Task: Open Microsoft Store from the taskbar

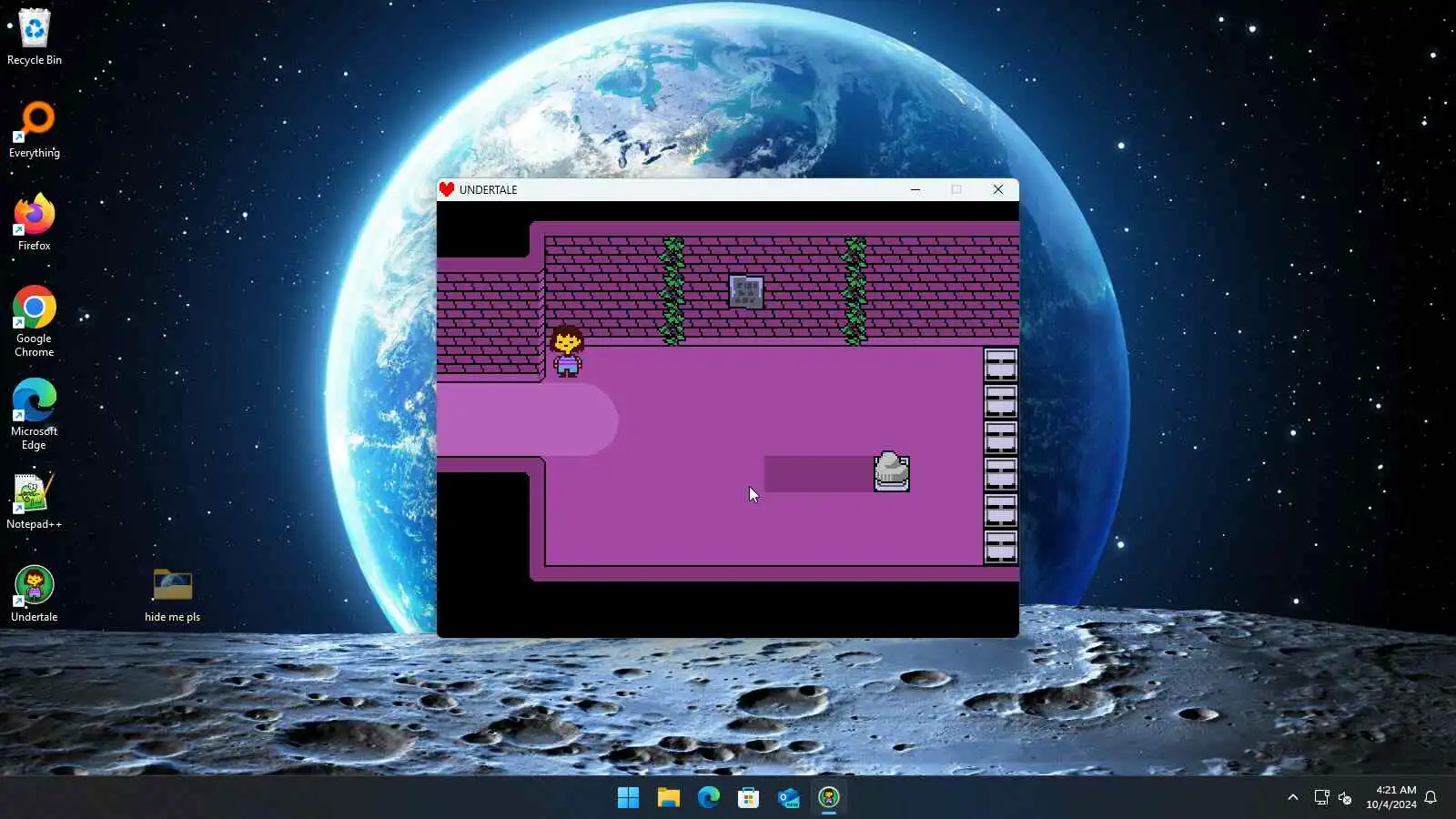Action: pos(749,798)
